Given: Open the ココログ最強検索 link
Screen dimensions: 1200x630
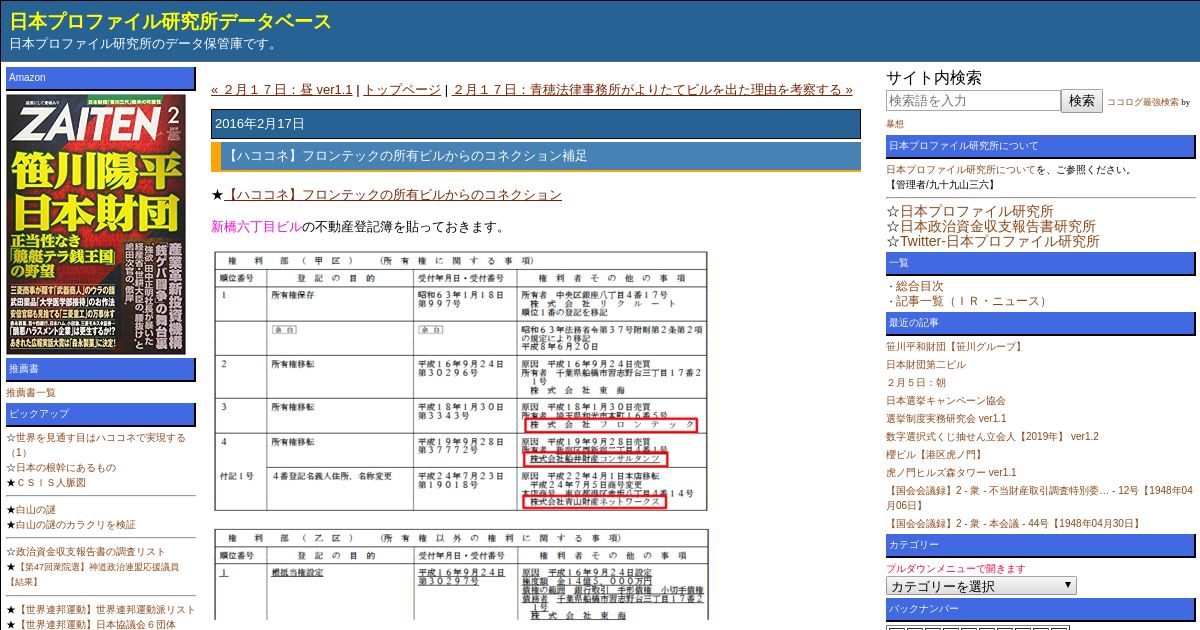Looking at the screenshot, I should (1142, 102).
